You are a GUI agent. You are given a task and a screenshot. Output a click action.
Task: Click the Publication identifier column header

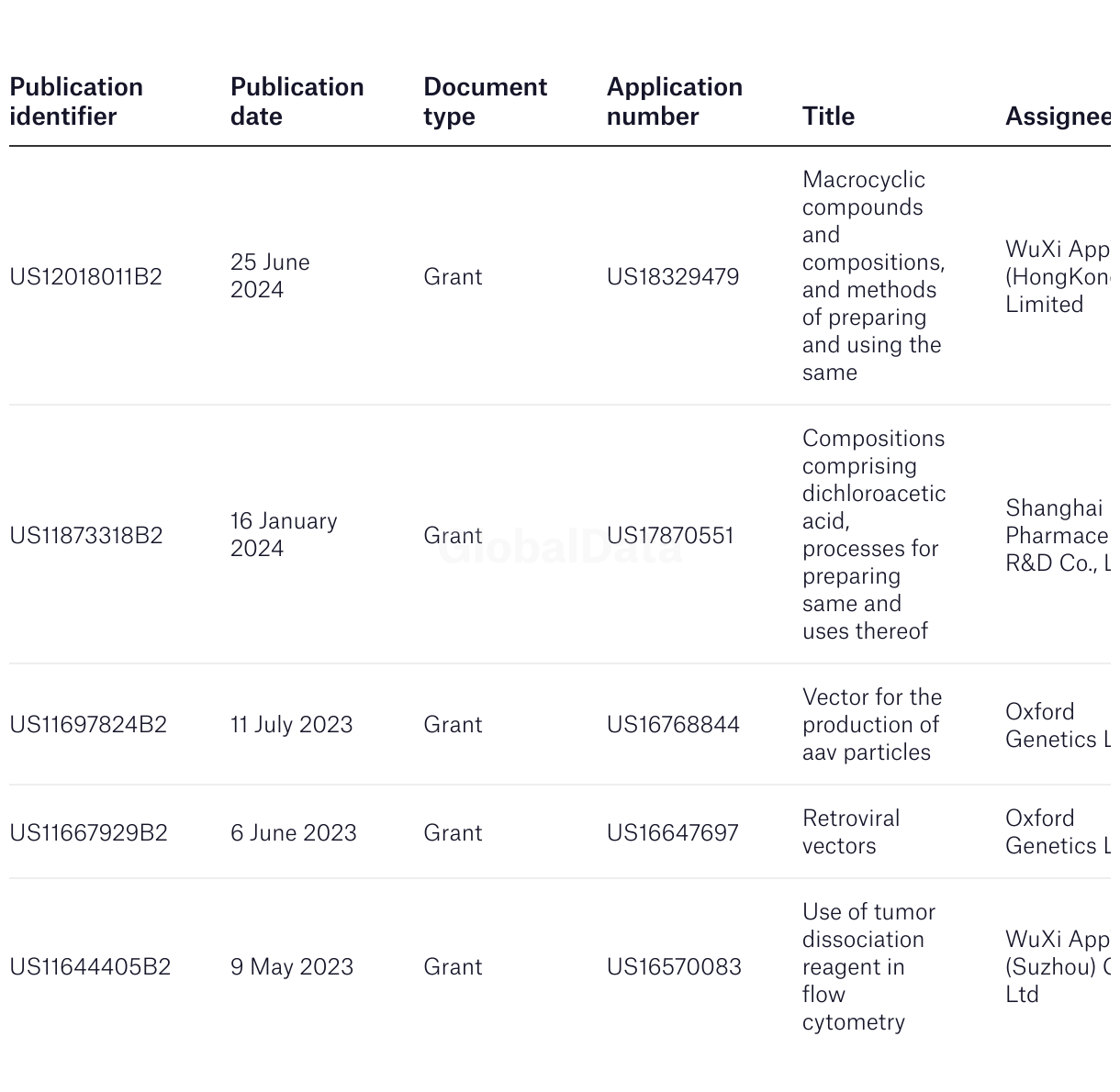[x=76, y=102]
